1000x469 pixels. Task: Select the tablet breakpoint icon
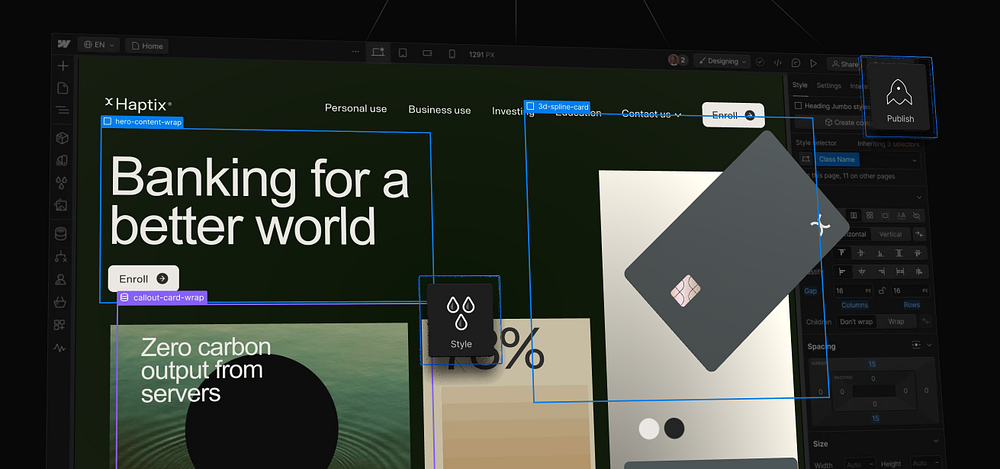tap(403, 52)
